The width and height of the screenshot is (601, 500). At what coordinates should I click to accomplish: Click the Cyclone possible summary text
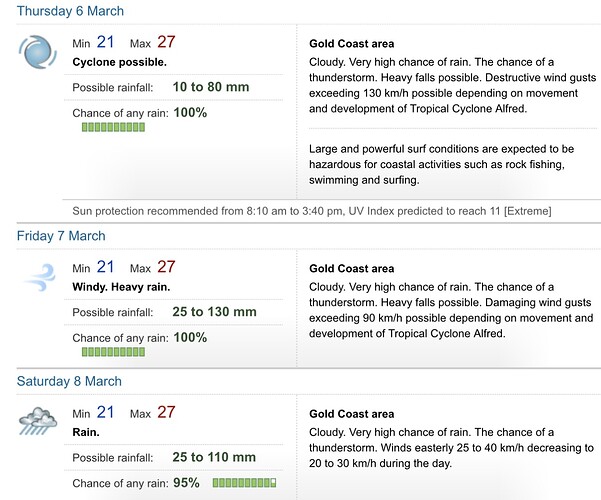point(120,62)
